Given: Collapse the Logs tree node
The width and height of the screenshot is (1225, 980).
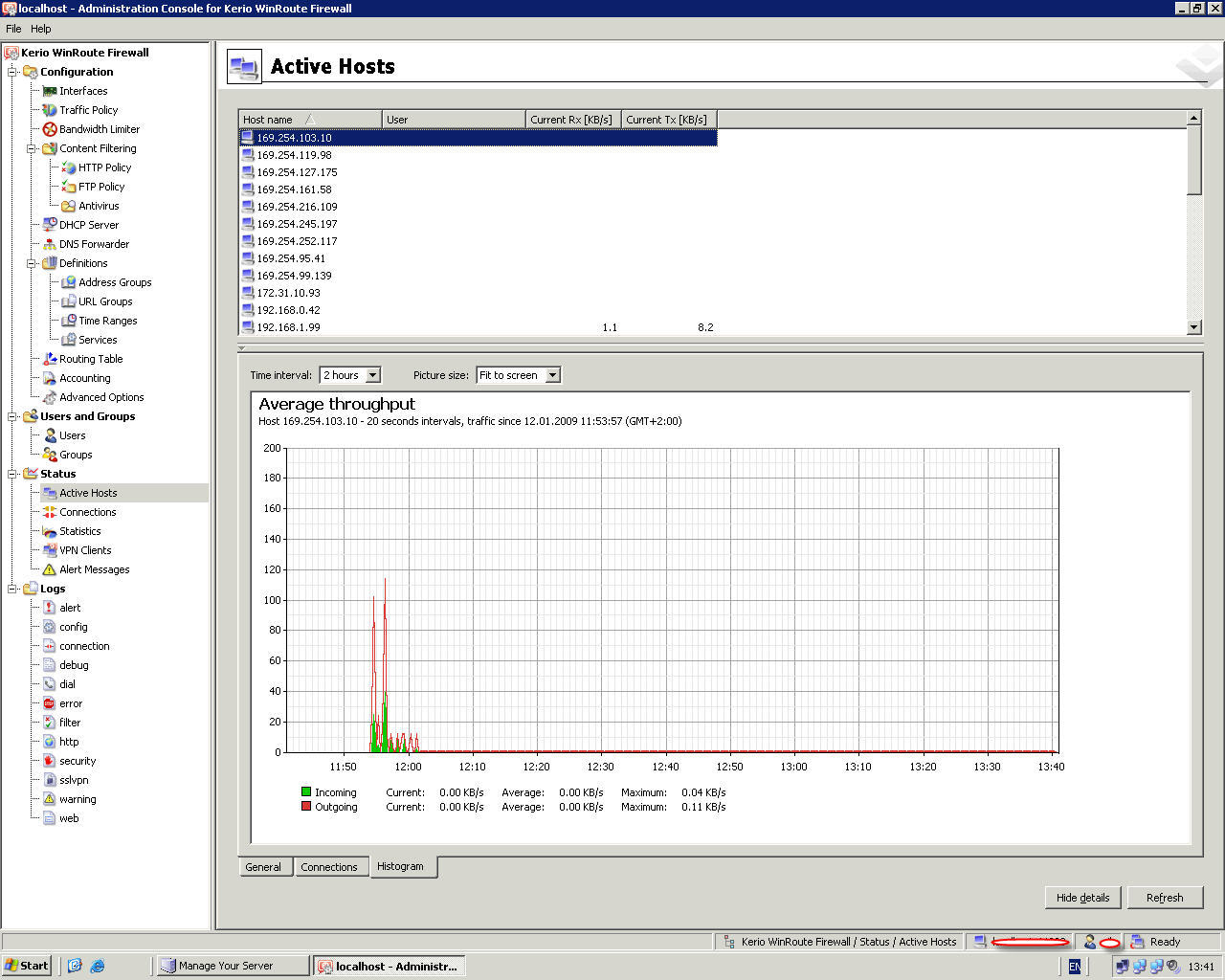Looking at the screenshot, I should (x=13, y=589).
